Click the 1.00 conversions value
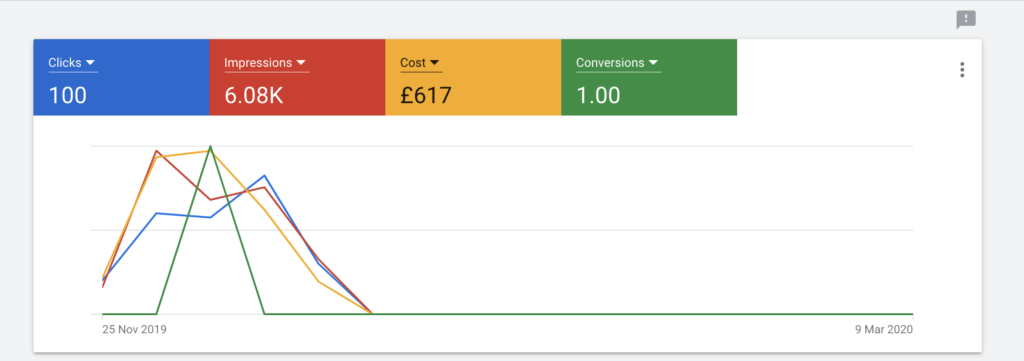 598,95
